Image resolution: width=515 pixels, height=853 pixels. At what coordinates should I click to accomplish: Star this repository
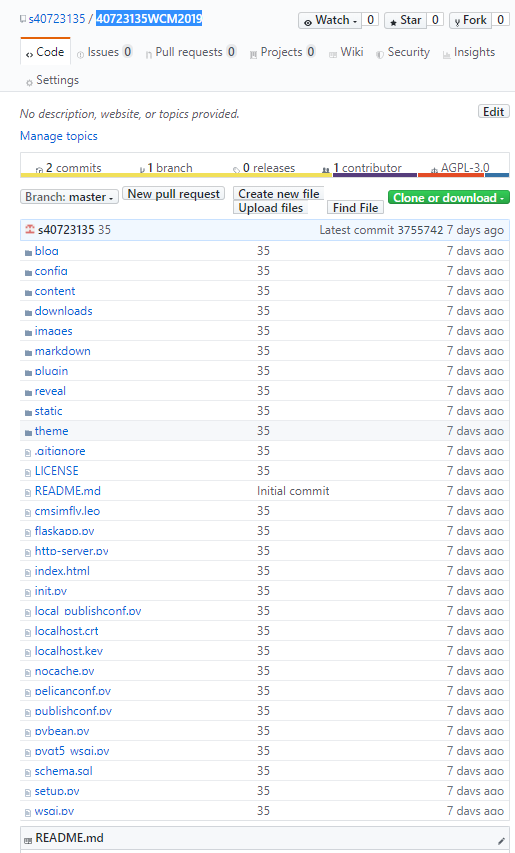[x=405, y=20]
